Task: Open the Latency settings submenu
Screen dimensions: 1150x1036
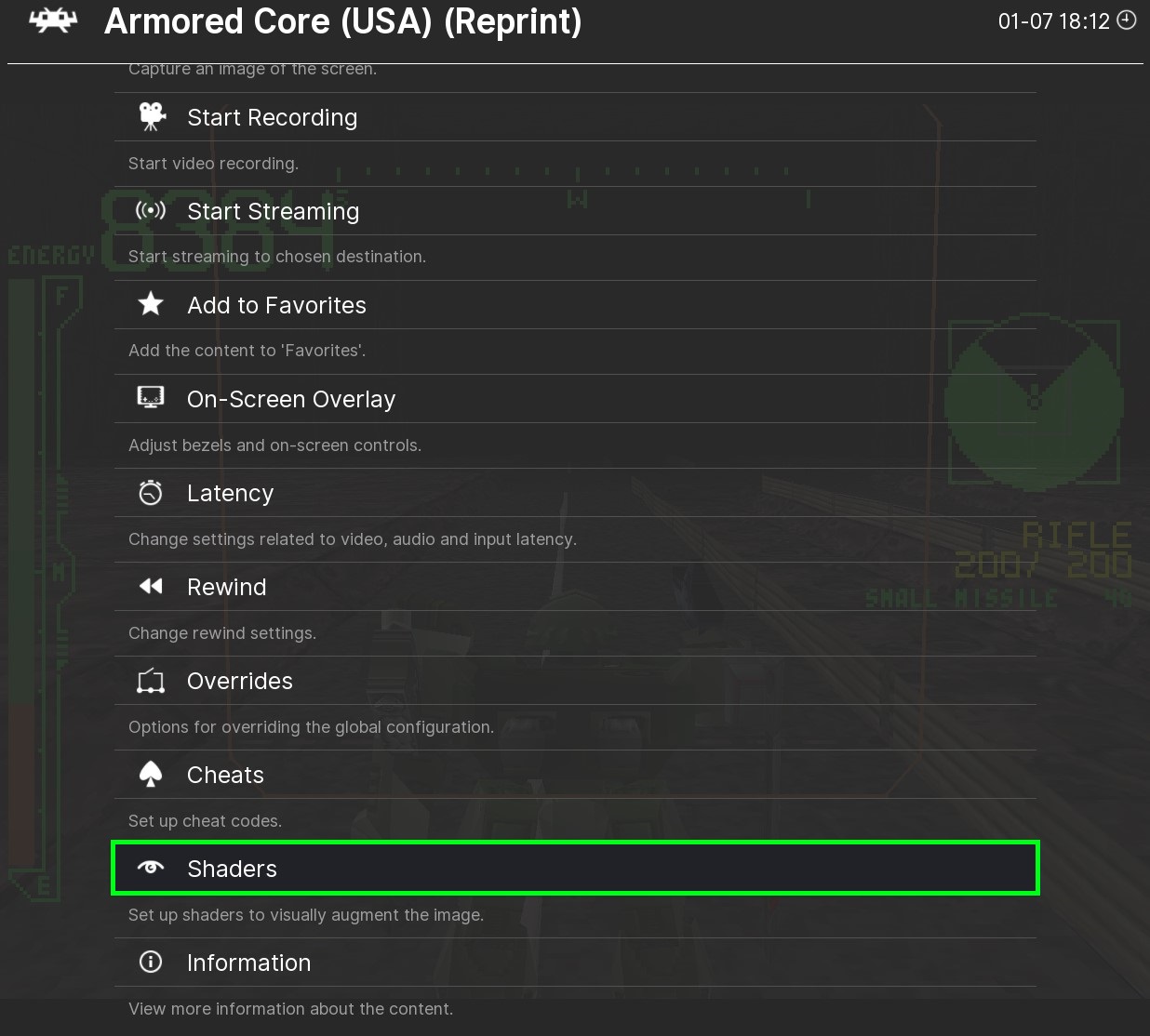Action: tap(230, 493)
